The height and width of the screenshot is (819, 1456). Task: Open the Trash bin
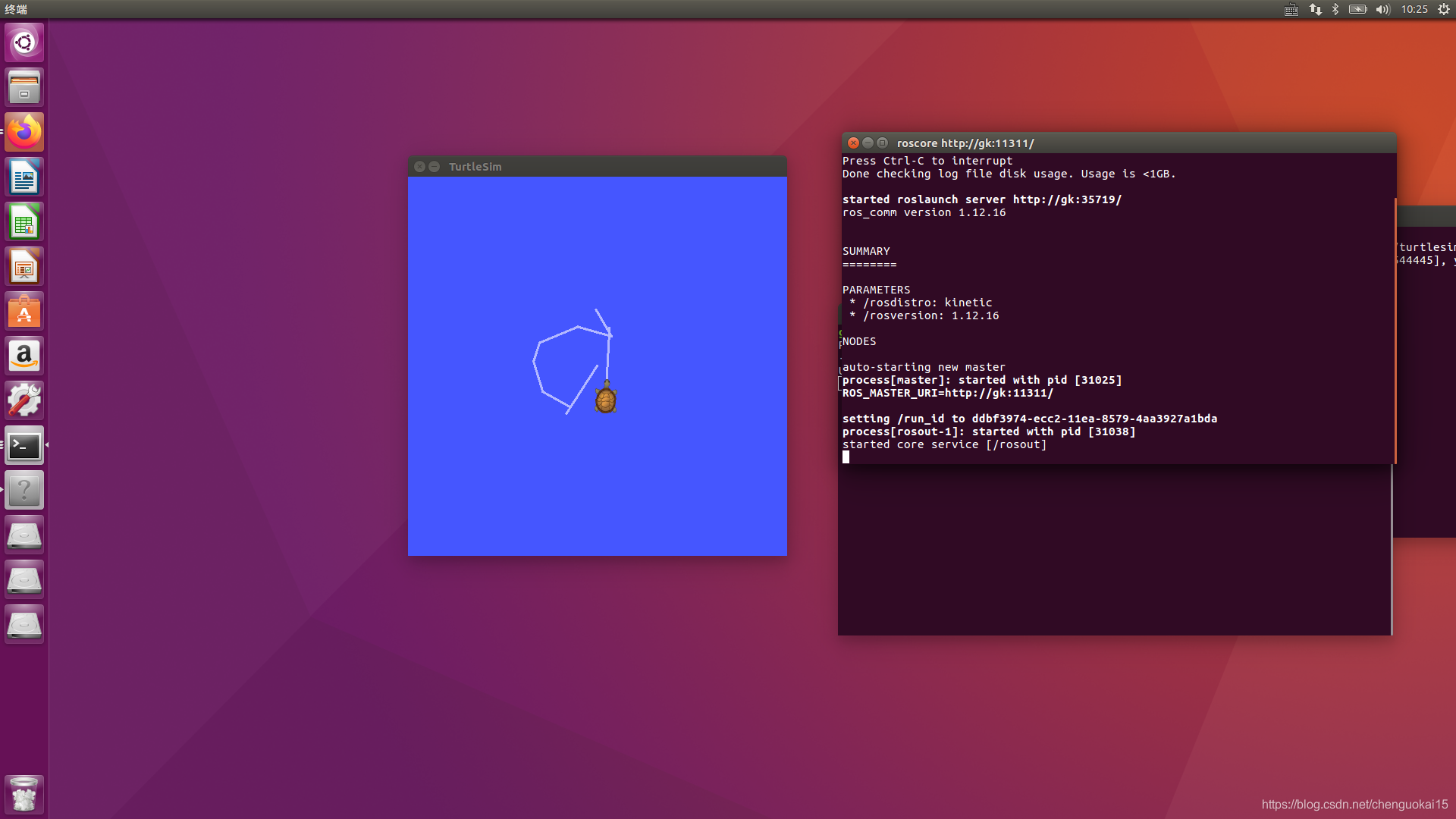(24, 794)
